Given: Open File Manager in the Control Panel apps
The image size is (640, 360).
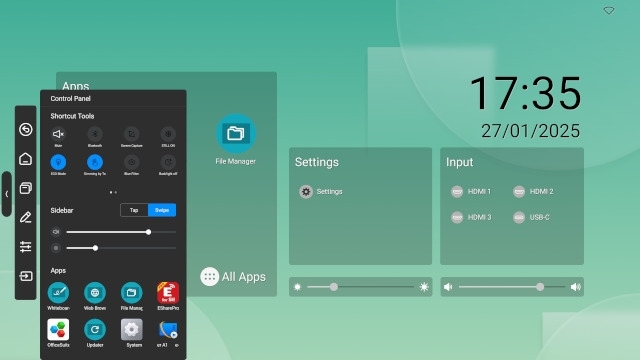Looking at the screenshot, I should pyautogui.click(x=131, y=293).
